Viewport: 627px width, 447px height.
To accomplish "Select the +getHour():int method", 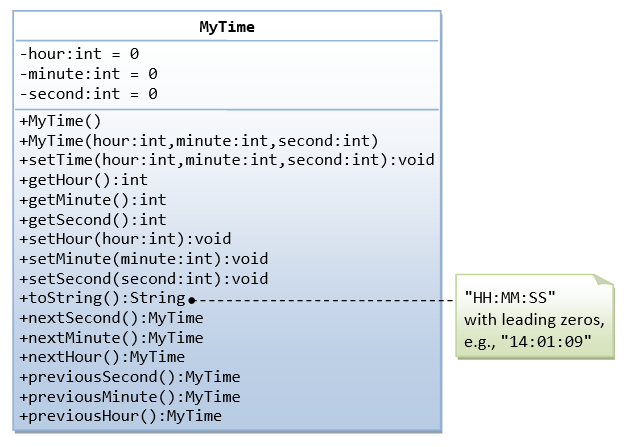I will (x=83, y=180).
